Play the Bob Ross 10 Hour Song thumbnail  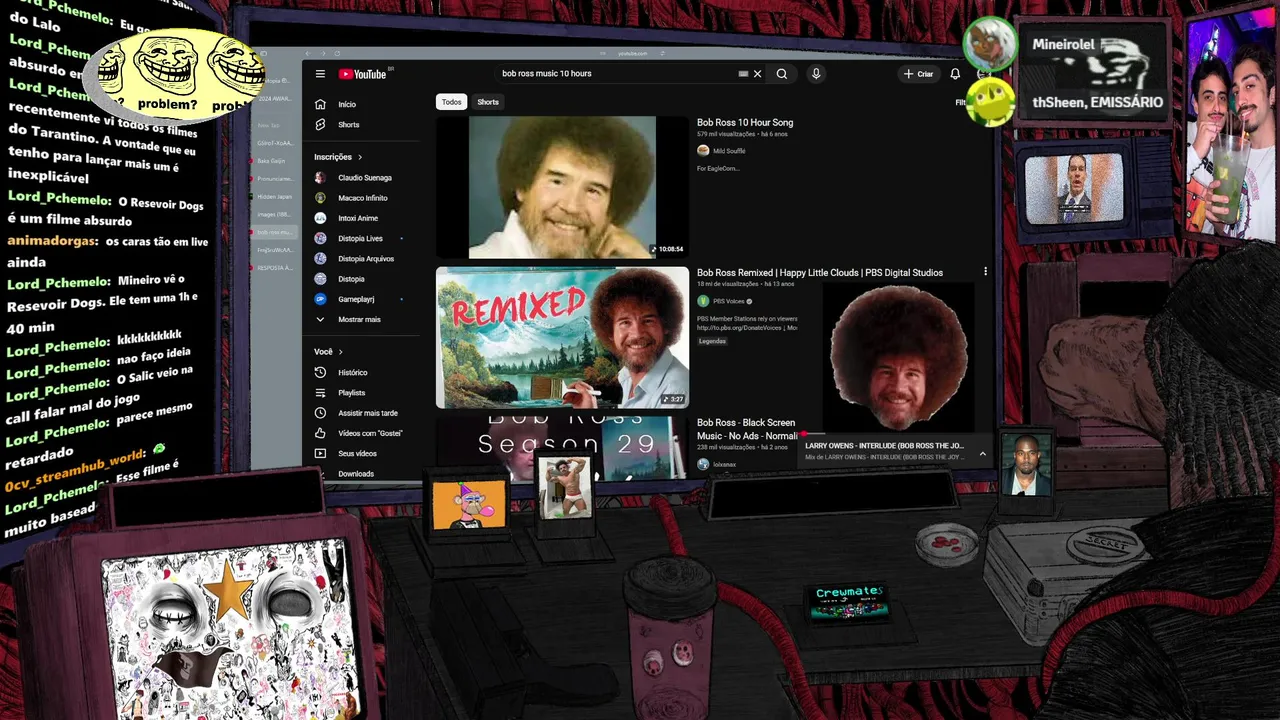click(562, 187)
